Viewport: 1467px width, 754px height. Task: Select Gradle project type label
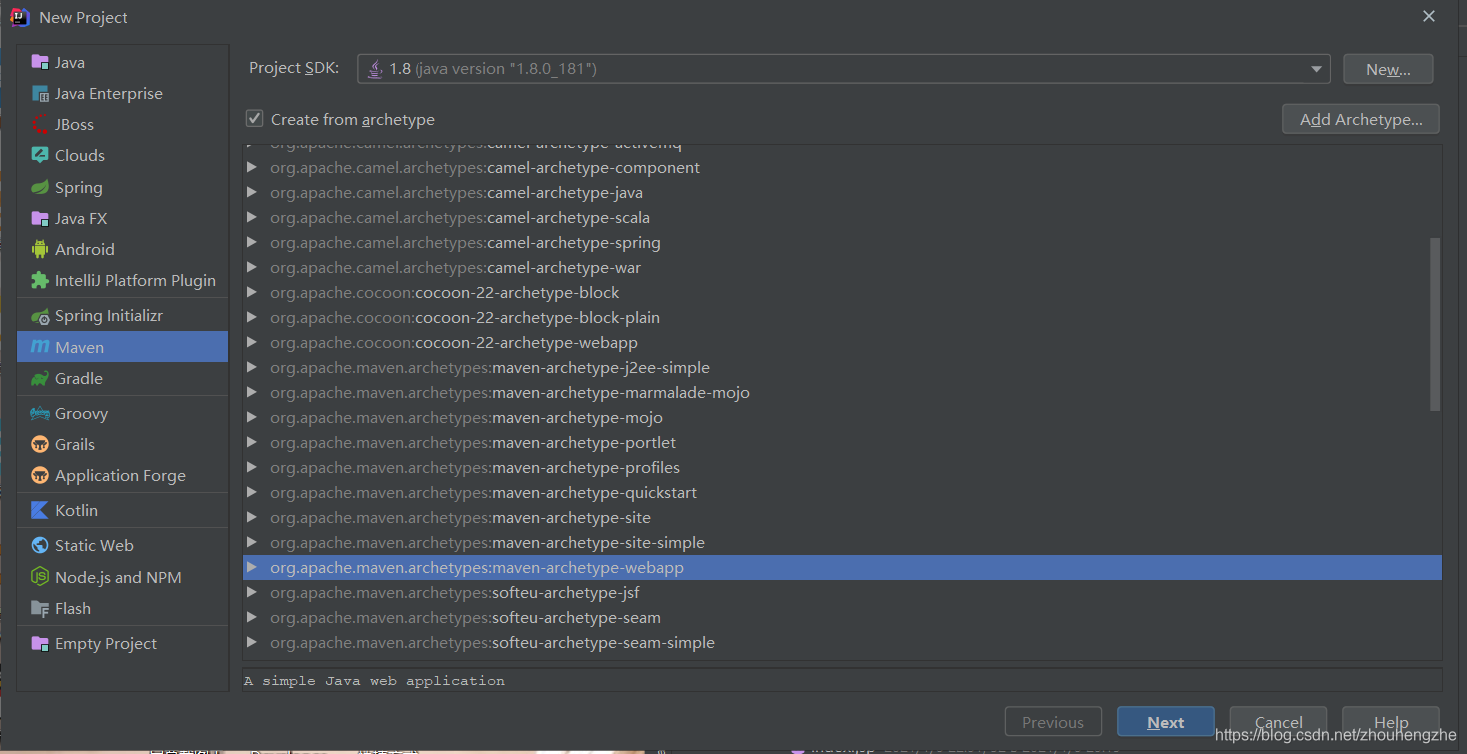click(79, 378)
